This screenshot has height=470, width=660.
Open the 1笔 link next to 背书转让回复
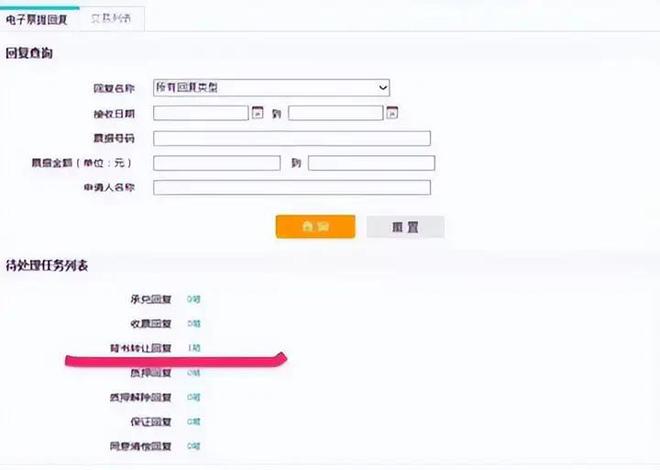tap(194, 348)
